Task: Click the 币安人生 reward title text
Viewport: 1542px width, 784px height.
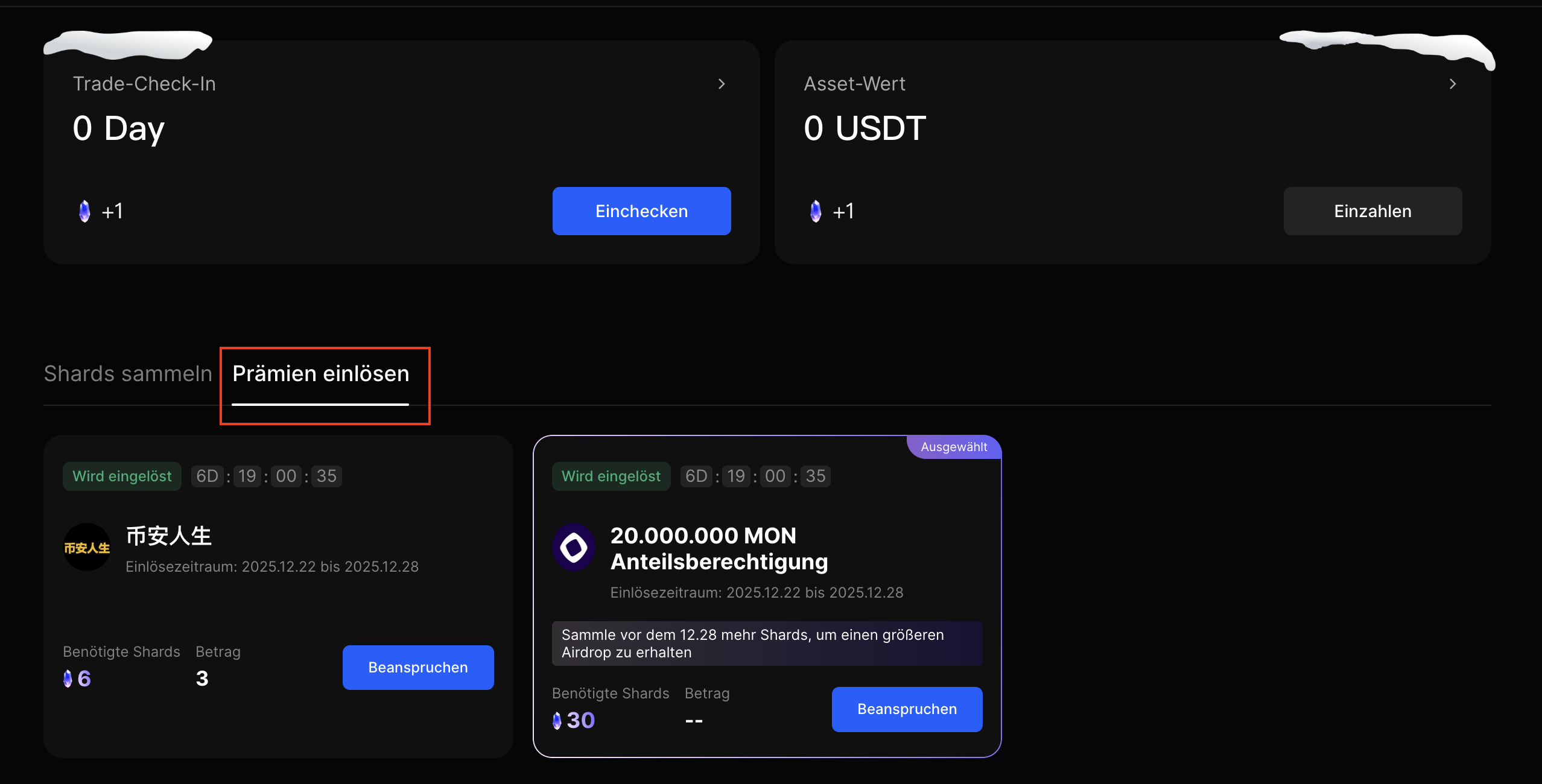Action: pyautogui.click(x=169, y=536)
